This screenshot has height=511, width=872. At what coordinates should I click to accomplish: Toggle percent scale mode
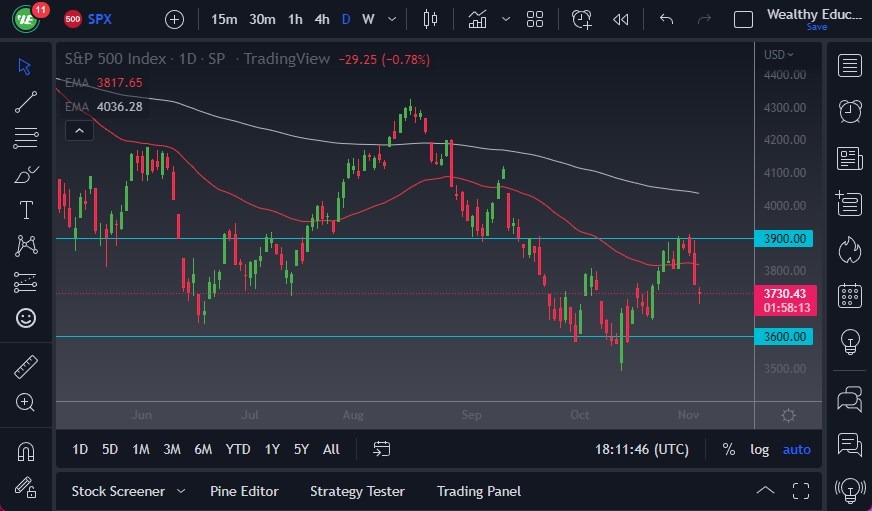728,449
